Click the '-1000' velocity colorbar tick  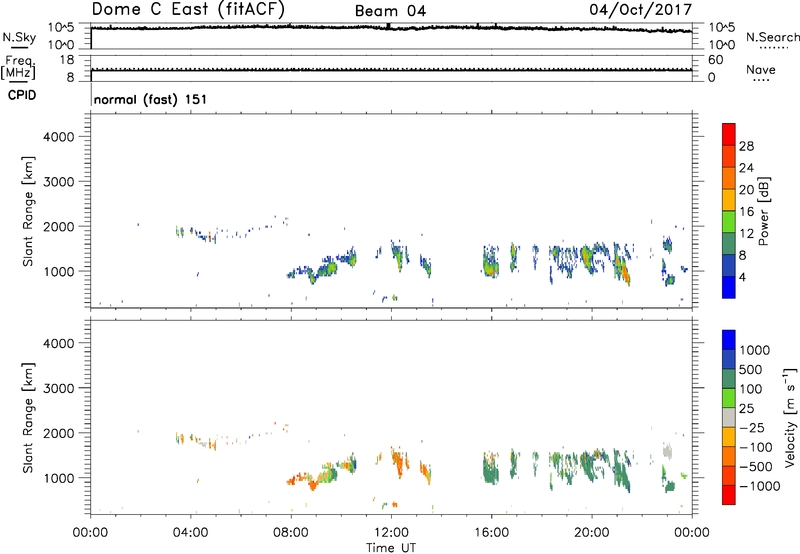(x=759, y=486)
